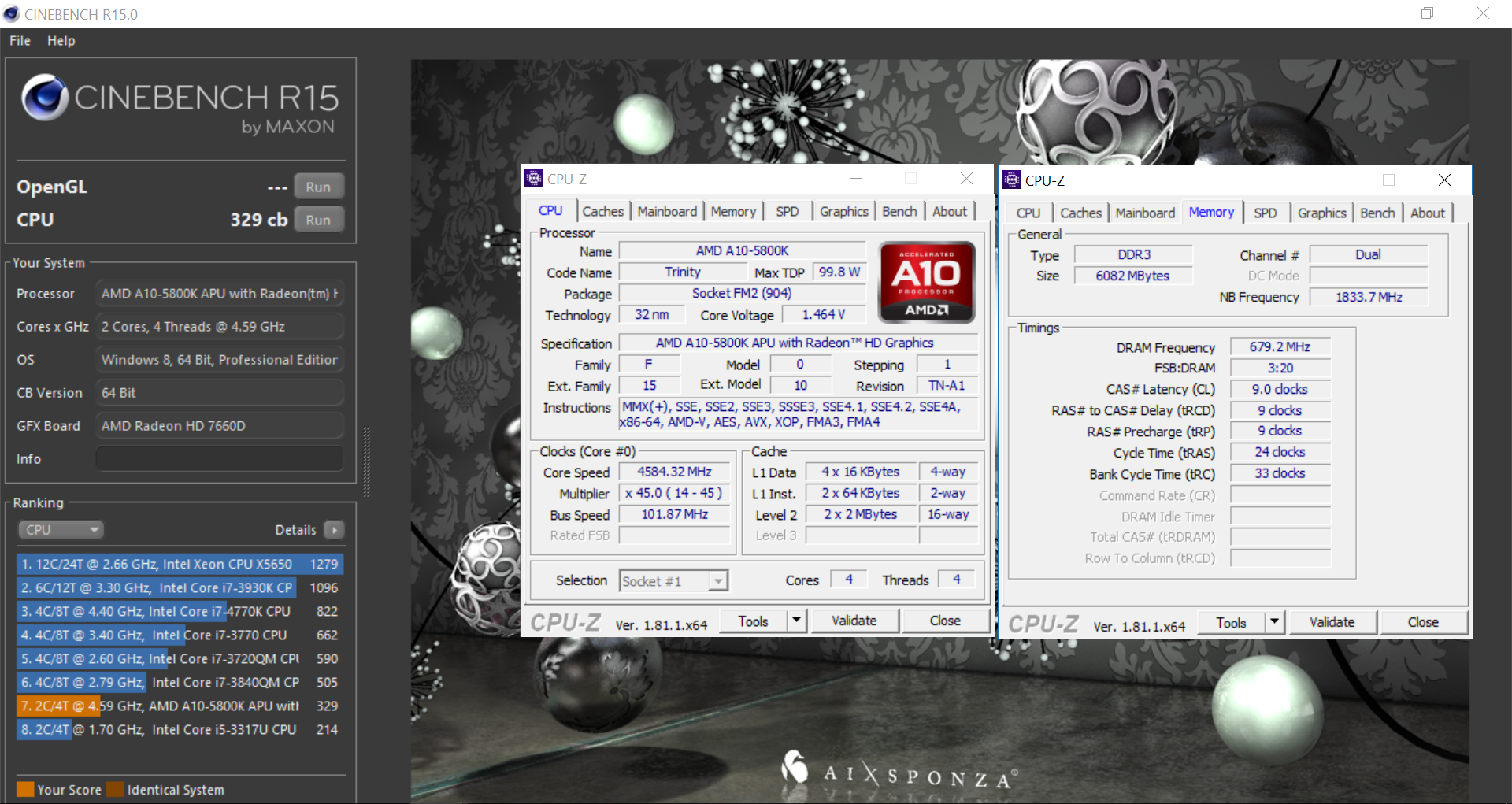Viewport: 1512px width, 804px height.
Task: Click the Your Score orange legend swatch
Action: pos(25,789)
